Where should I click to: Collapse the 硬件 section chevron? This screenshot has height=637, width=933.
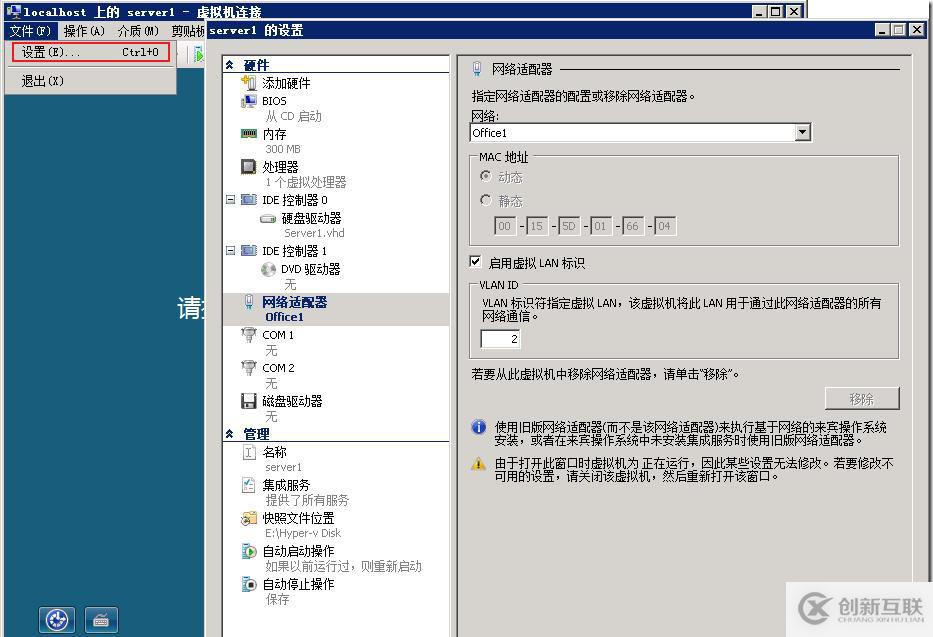230,65
